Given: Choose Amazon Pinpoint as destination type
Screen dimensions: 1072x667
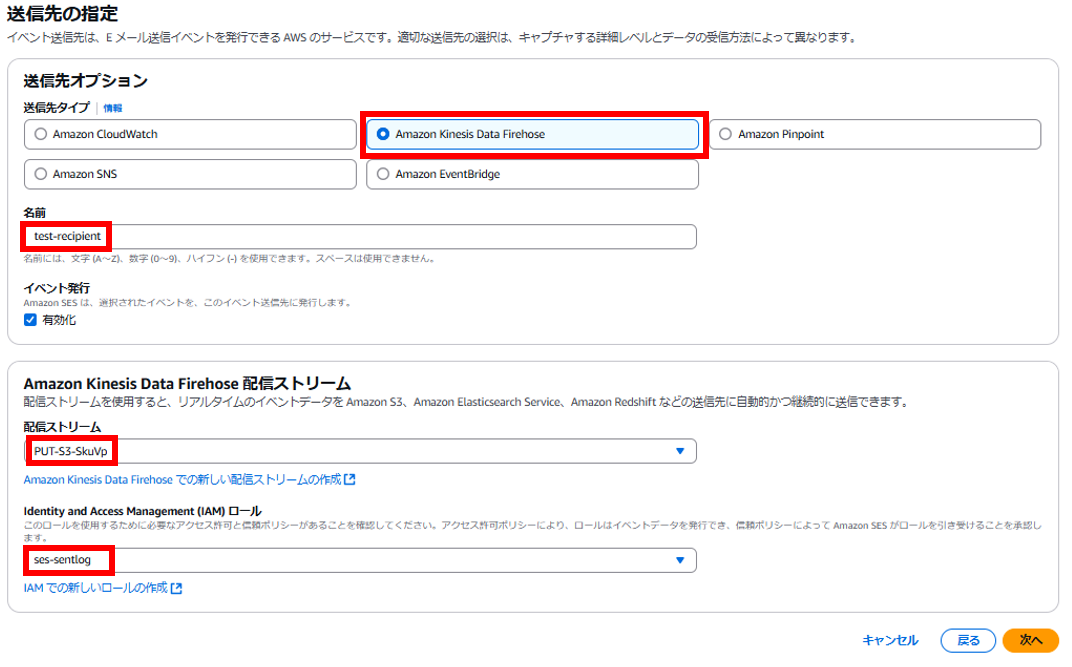Looking at the screenshot, I should (726, 134).
